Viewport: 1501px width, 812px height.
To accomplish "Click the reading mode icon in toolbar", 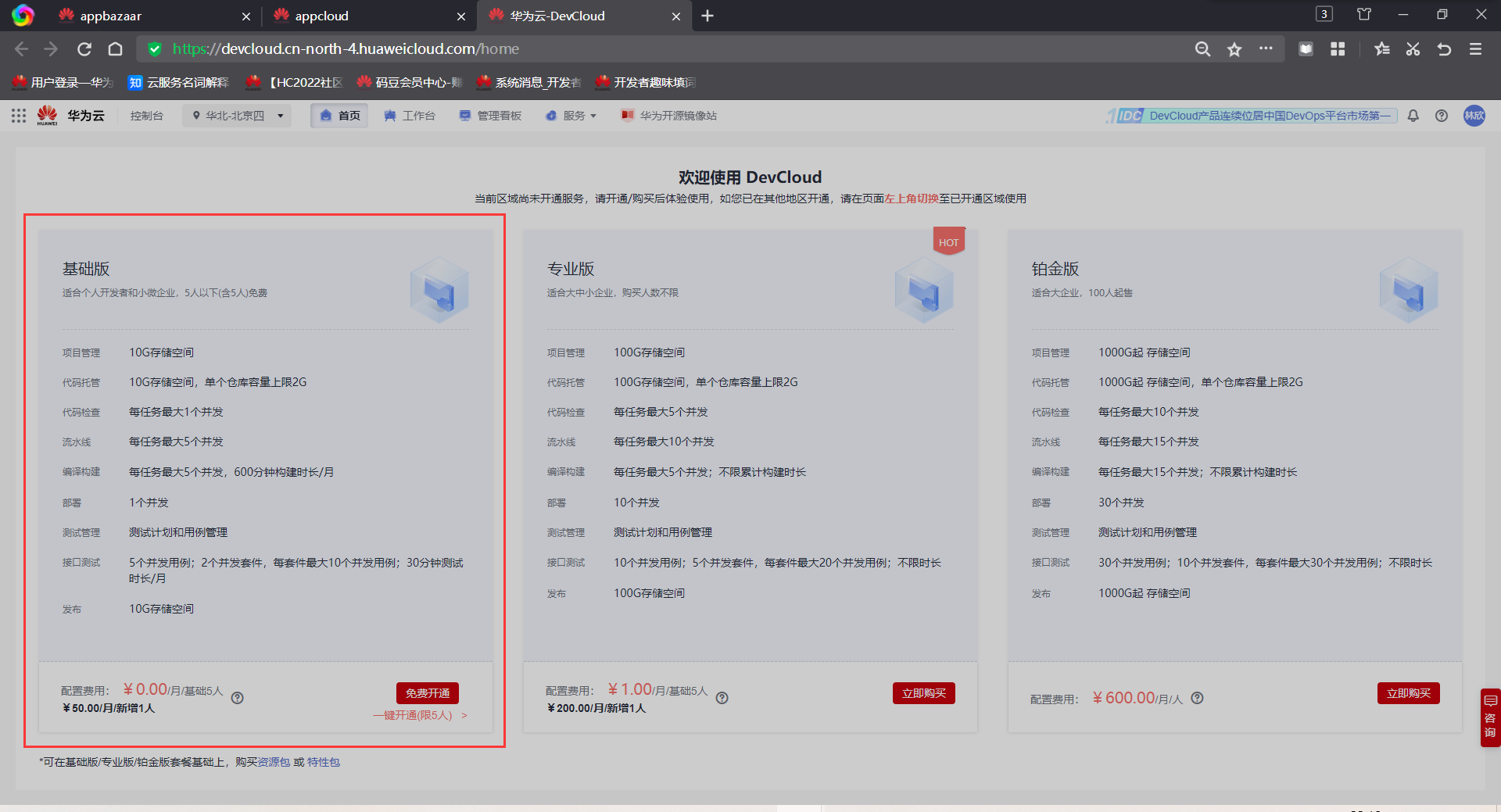I will coord(1306,49).
